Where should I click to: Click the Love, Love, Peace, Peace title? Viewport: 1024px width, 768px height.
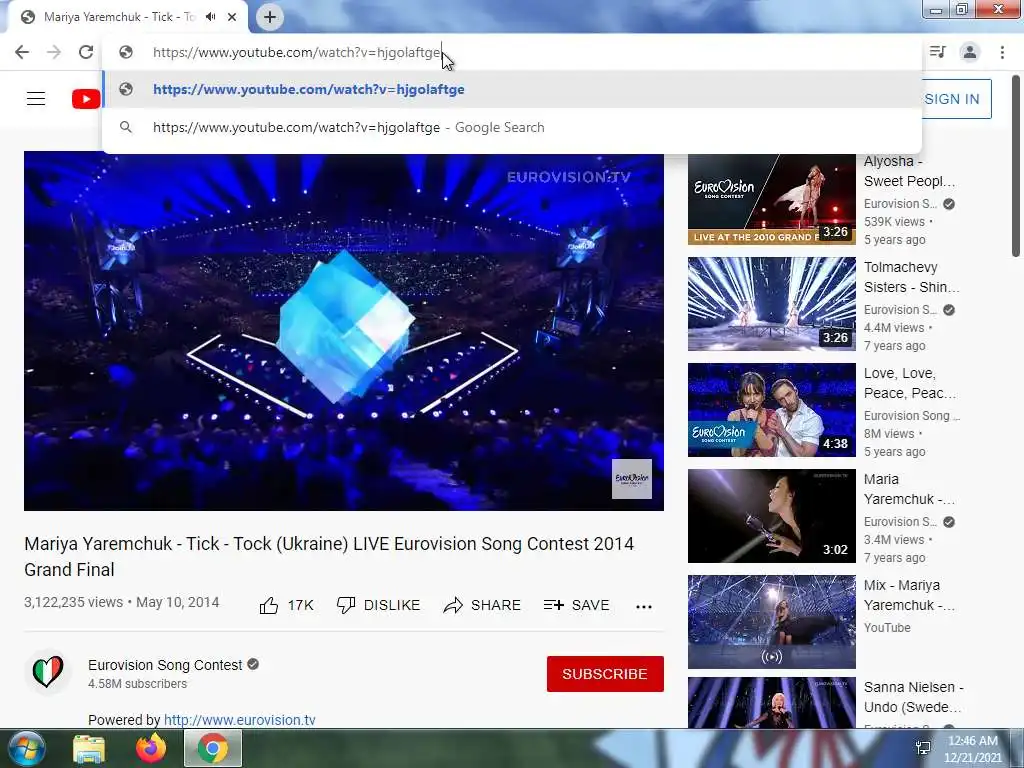tap(910, 383)
